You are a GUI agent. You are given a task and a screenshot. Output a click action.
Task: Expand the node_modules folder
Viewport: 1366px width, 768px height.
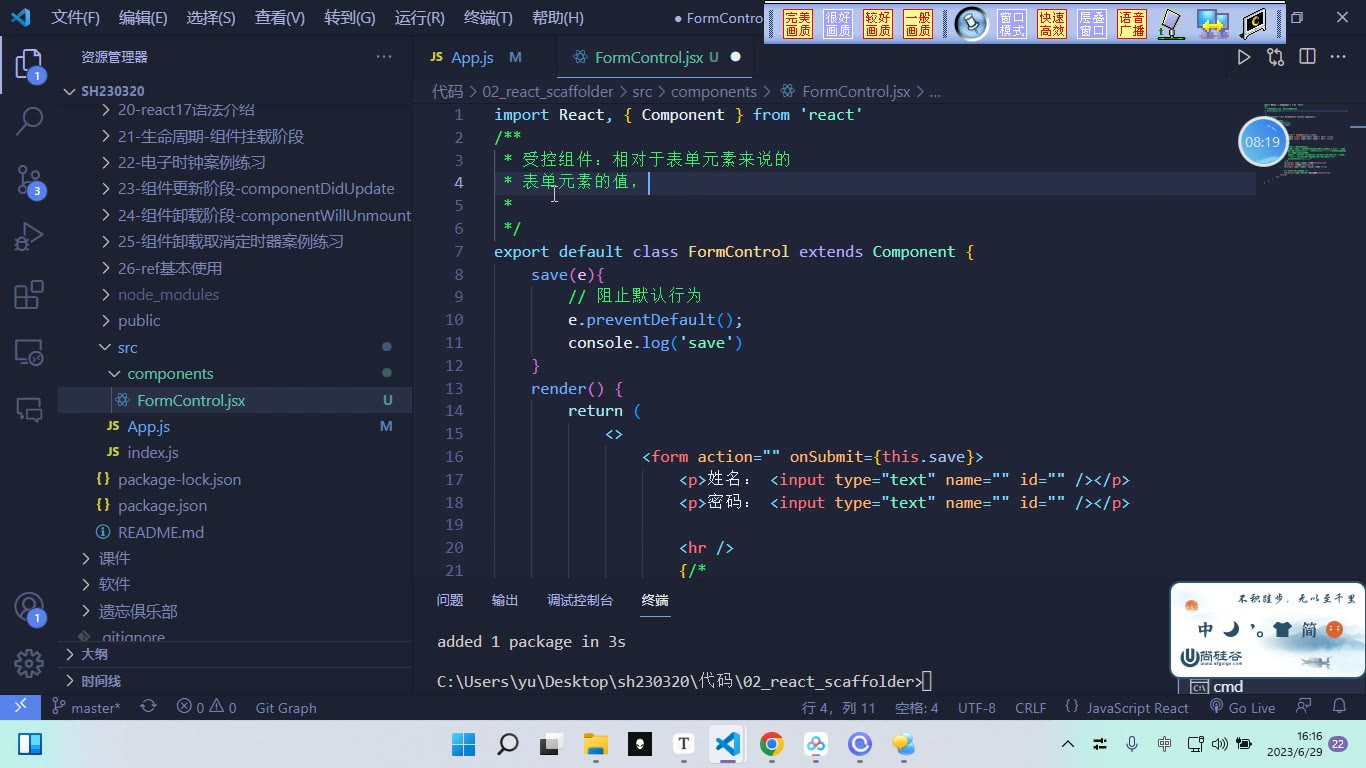pos(105,294)
